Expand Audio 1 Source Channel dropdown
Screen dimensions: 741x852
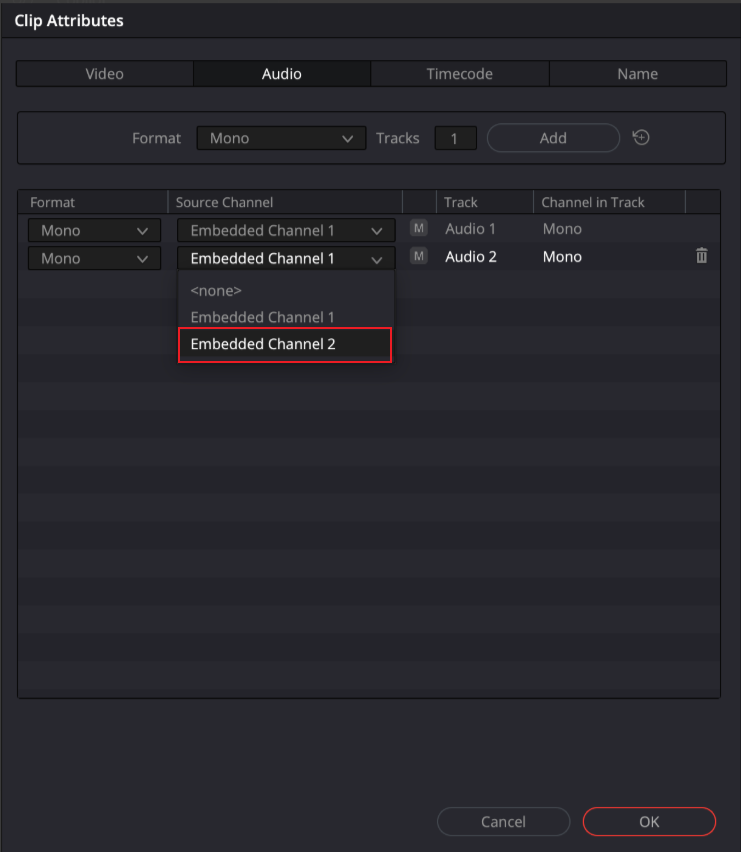pos(286,230)
